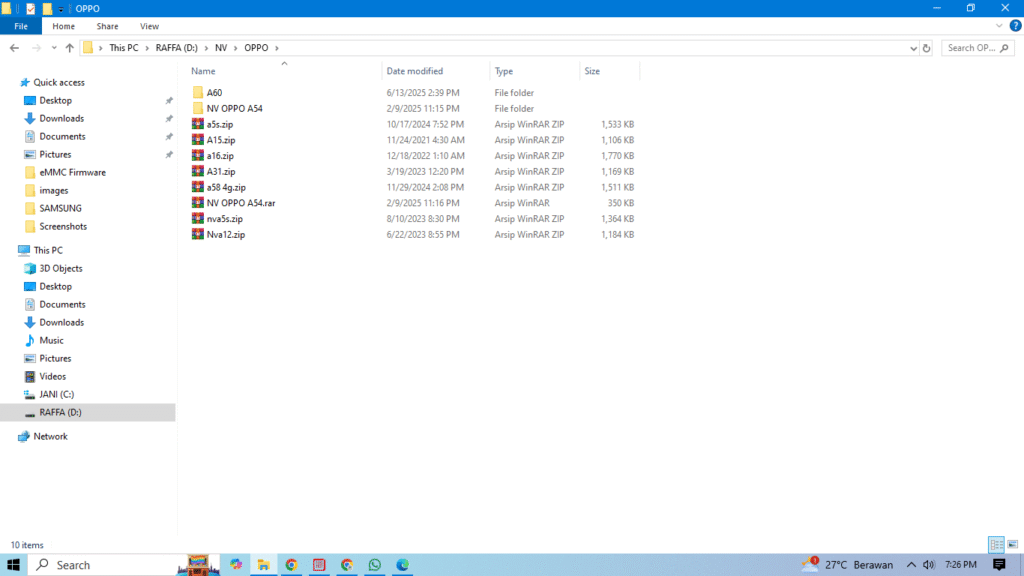Select the NV OPPO A54.rar archive icon
Screen dimensions: 1024x576
tap(198, 203)
